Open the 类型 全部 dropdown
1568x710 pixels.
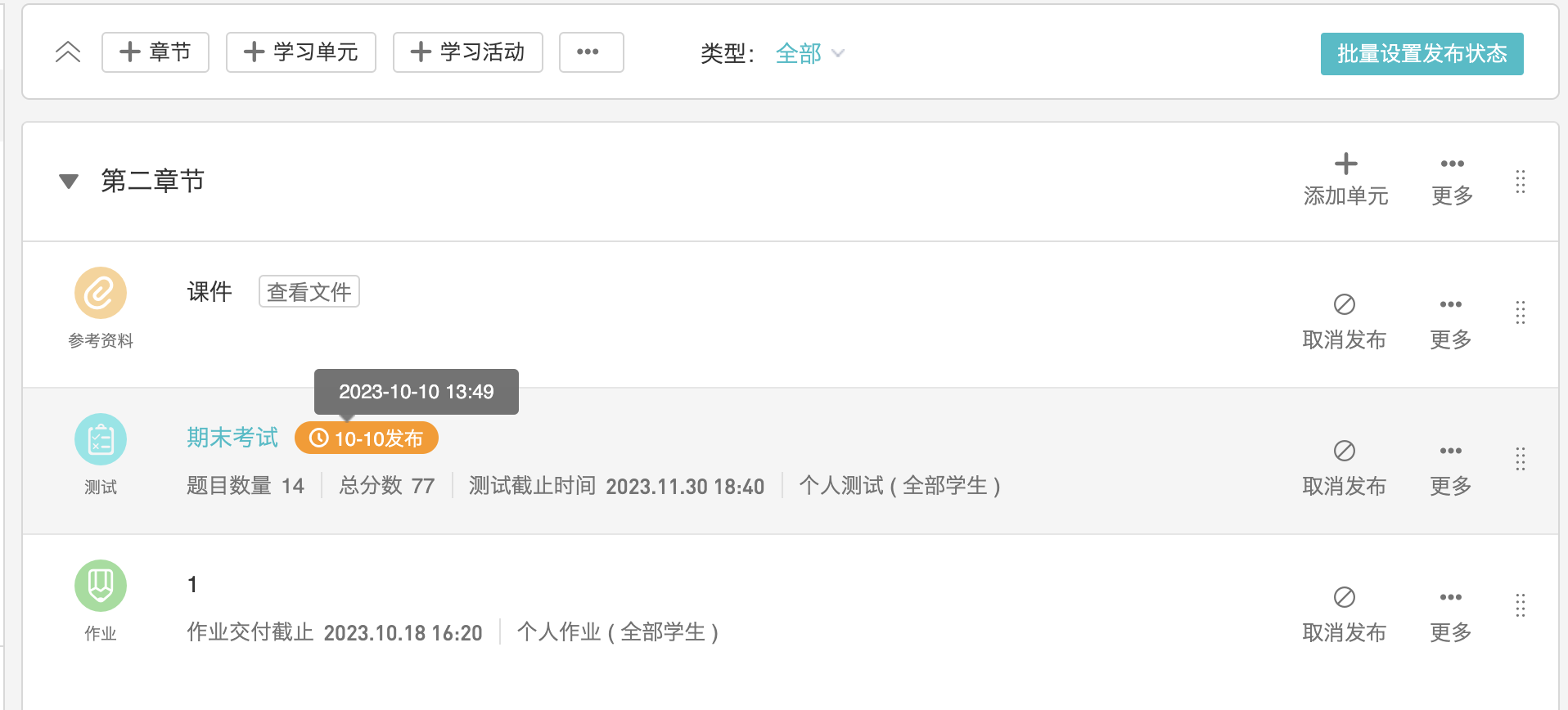pos(809,54)
